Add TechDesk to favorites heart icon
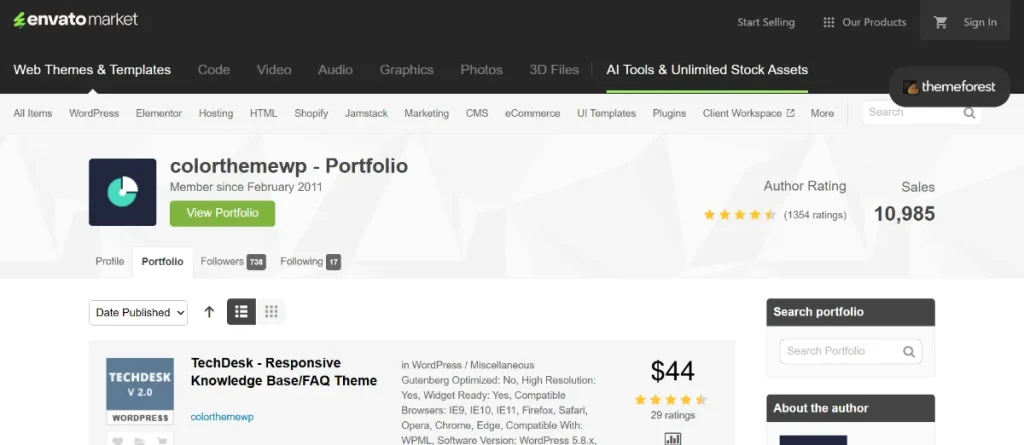1024x445 pixels. tap(118, 440)
